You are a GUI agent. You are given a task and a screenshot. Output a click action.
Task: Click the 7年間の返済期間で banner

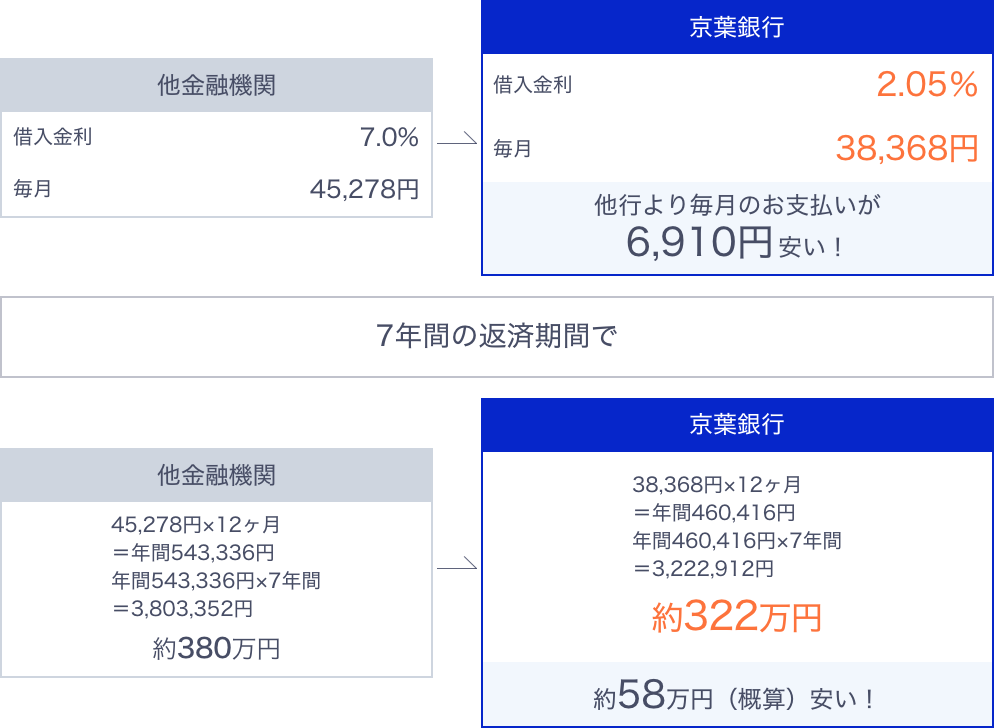[496, 337]
